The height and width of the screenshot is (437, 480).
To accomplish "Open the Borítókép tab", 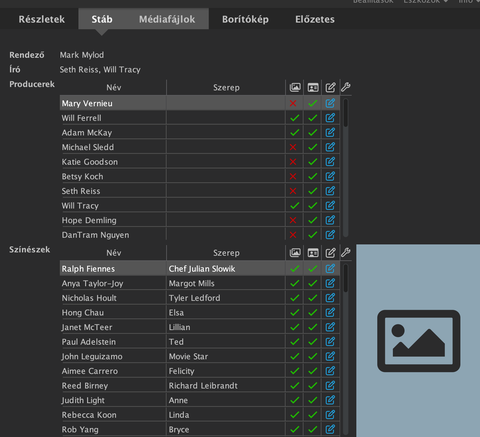I will pyautogui.click(x=245, y=19).
